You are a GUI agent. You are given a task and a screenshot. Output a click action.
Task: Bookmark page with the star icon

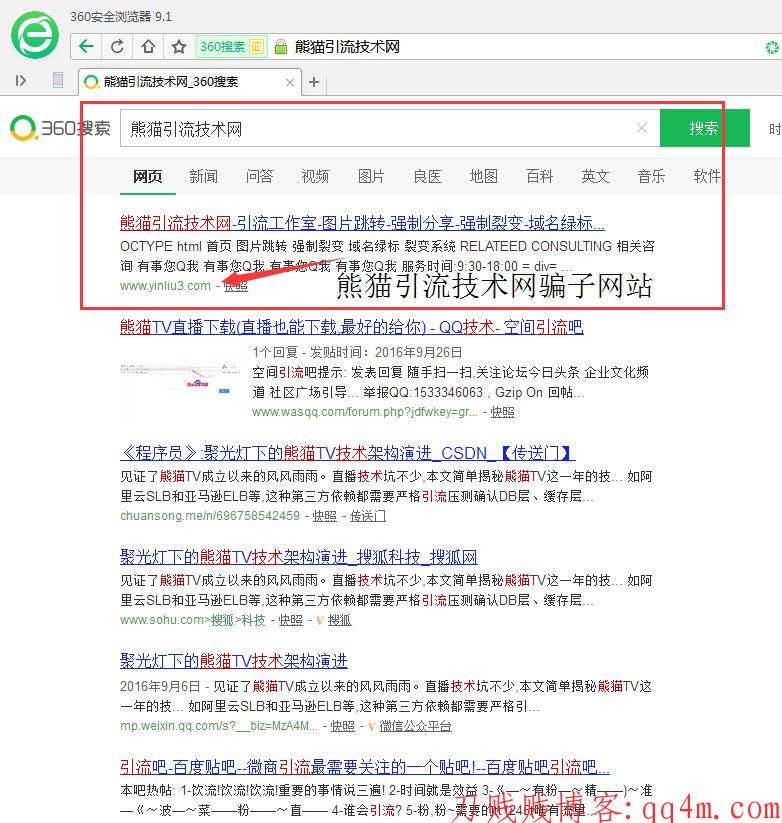[179, 47]
